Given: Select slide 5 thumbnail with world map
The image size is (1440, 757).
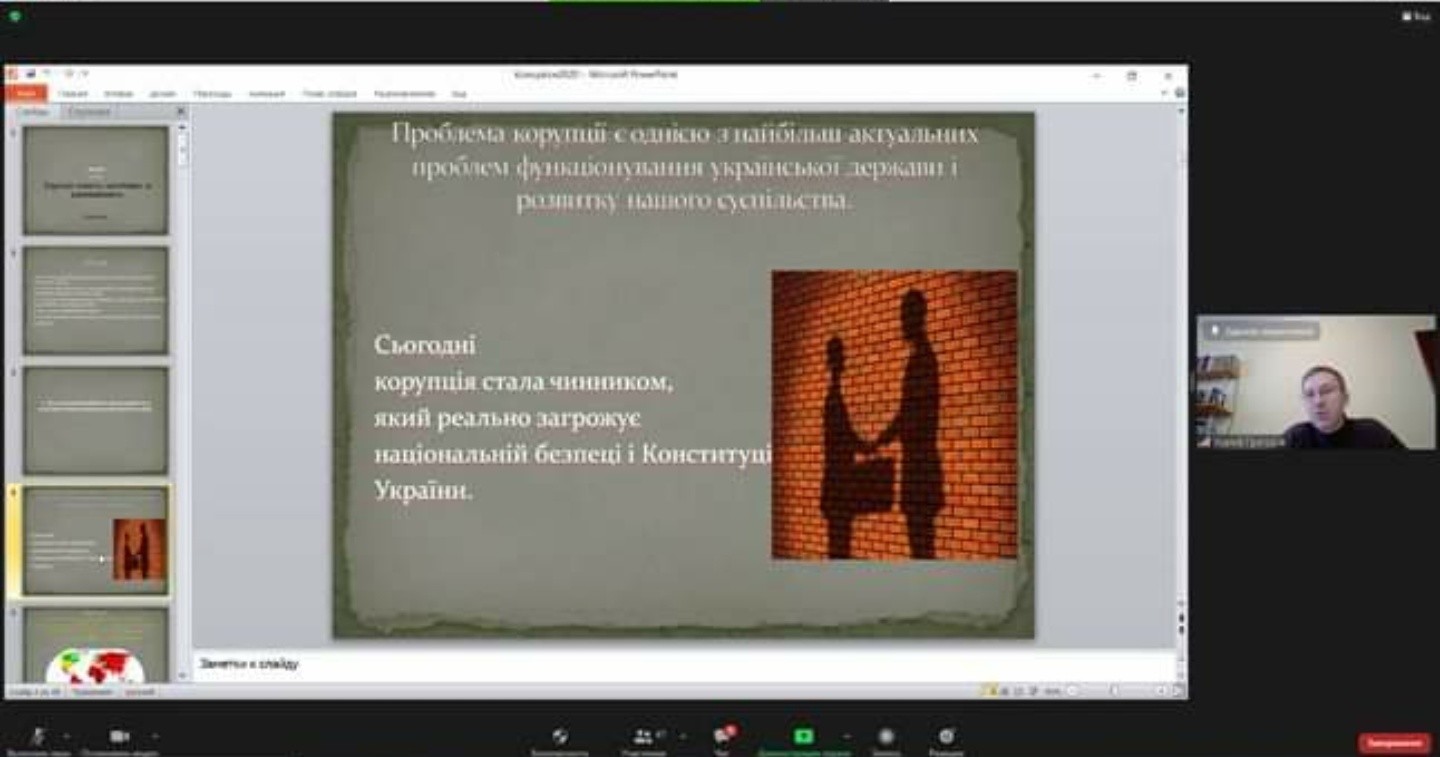Looking at the screenshot, I should [96, 645].
